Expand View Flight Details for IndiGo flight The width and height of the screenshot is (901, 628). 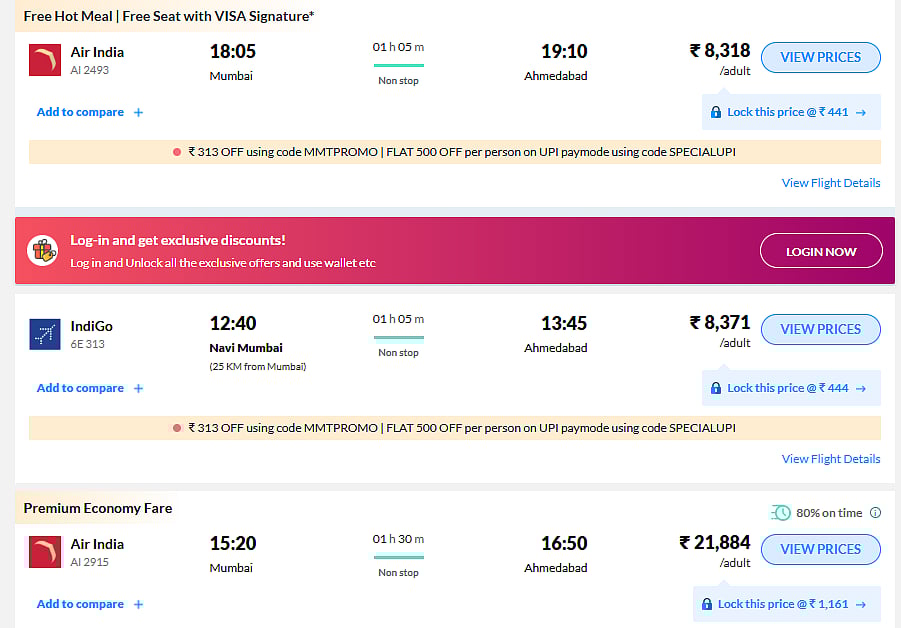[830, 459]
